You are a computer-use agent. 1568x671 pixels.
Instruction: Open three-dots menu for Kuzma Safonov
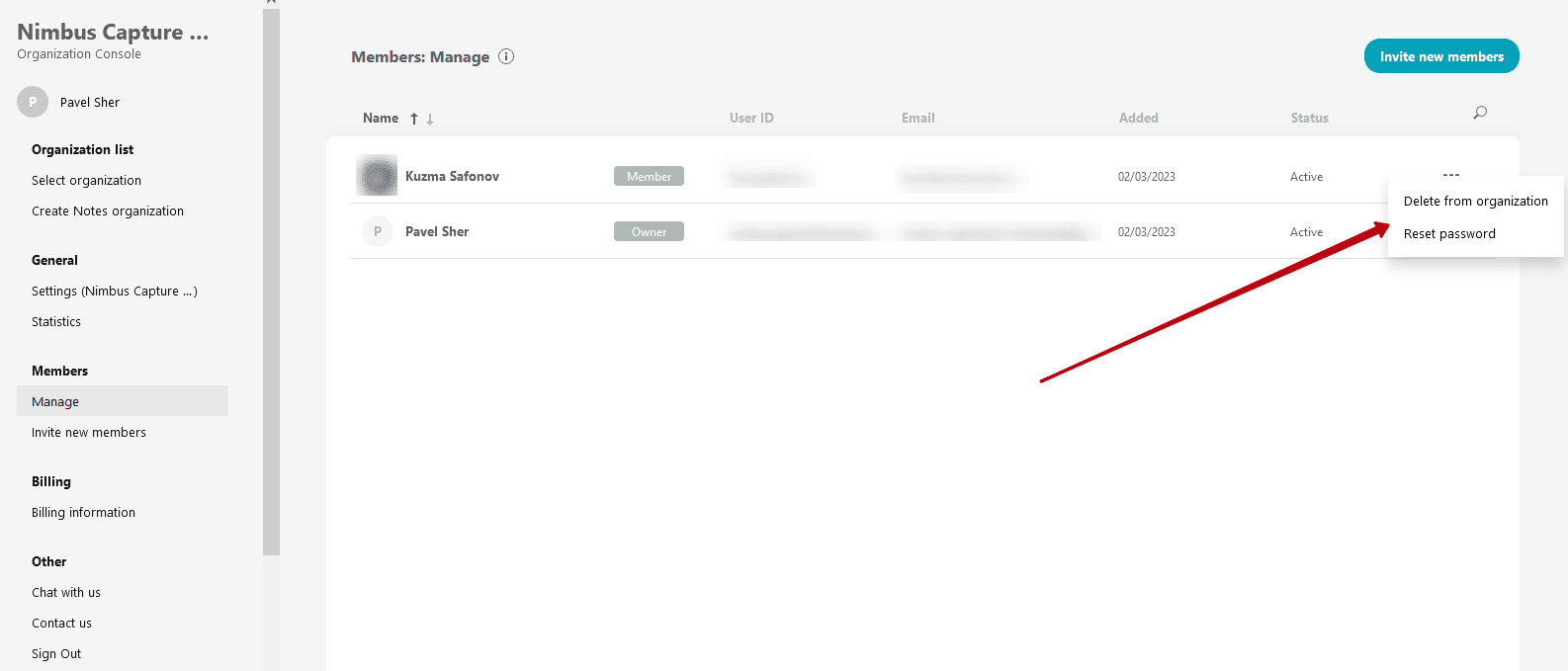point(1451,174)
